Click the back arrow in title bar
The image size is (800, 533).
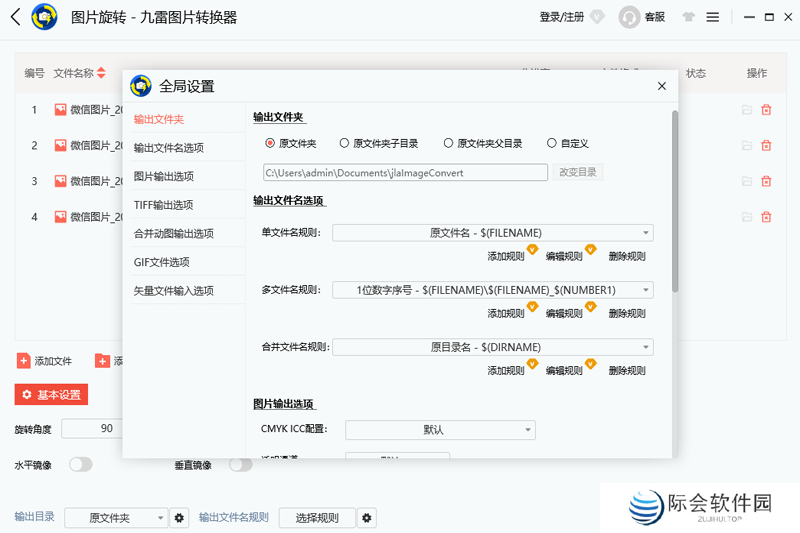[x=15, y=17]
